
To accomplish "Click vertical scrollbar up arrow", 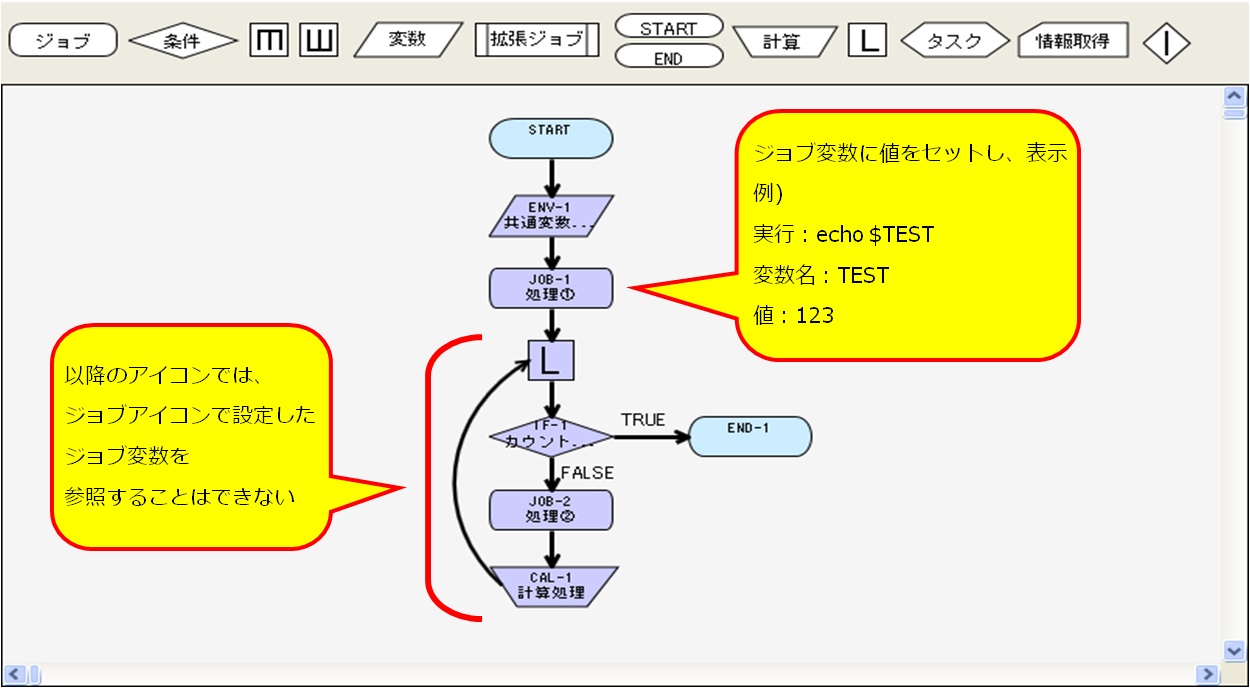I will click(x=1235, y=96).
